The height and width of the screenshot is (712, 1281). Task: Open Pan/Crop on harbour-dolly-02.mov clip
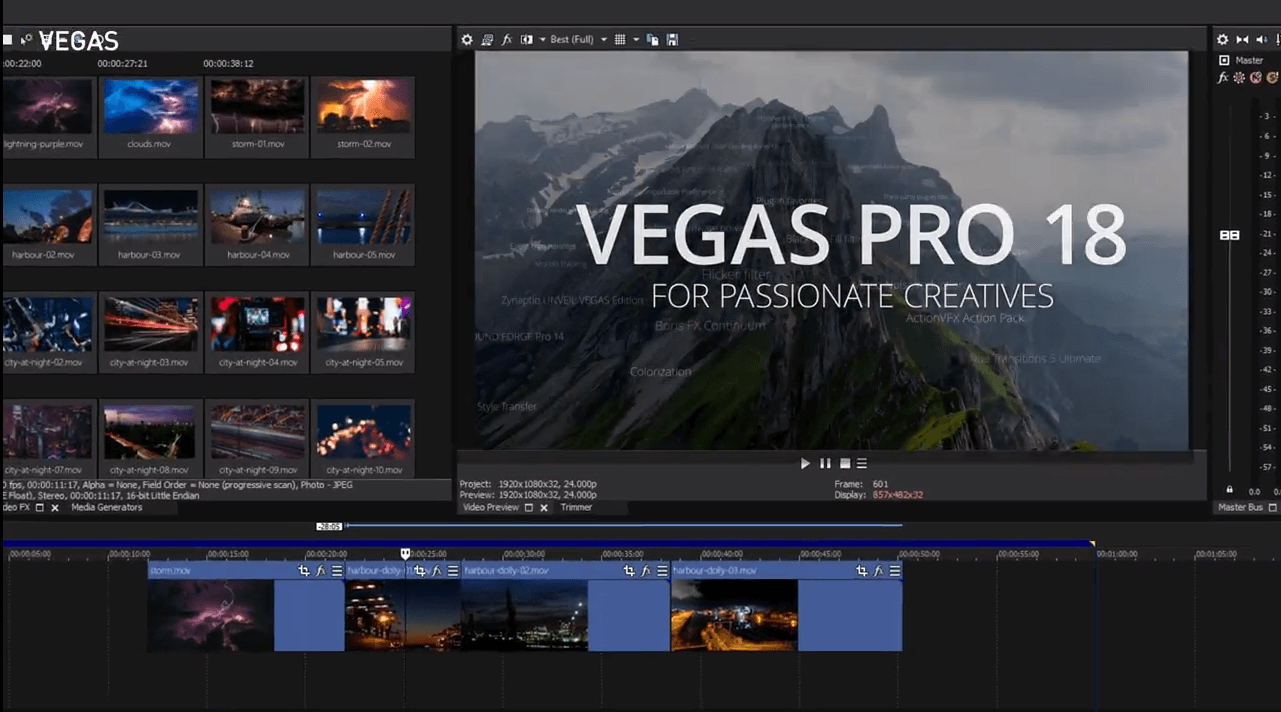point(629,571)
